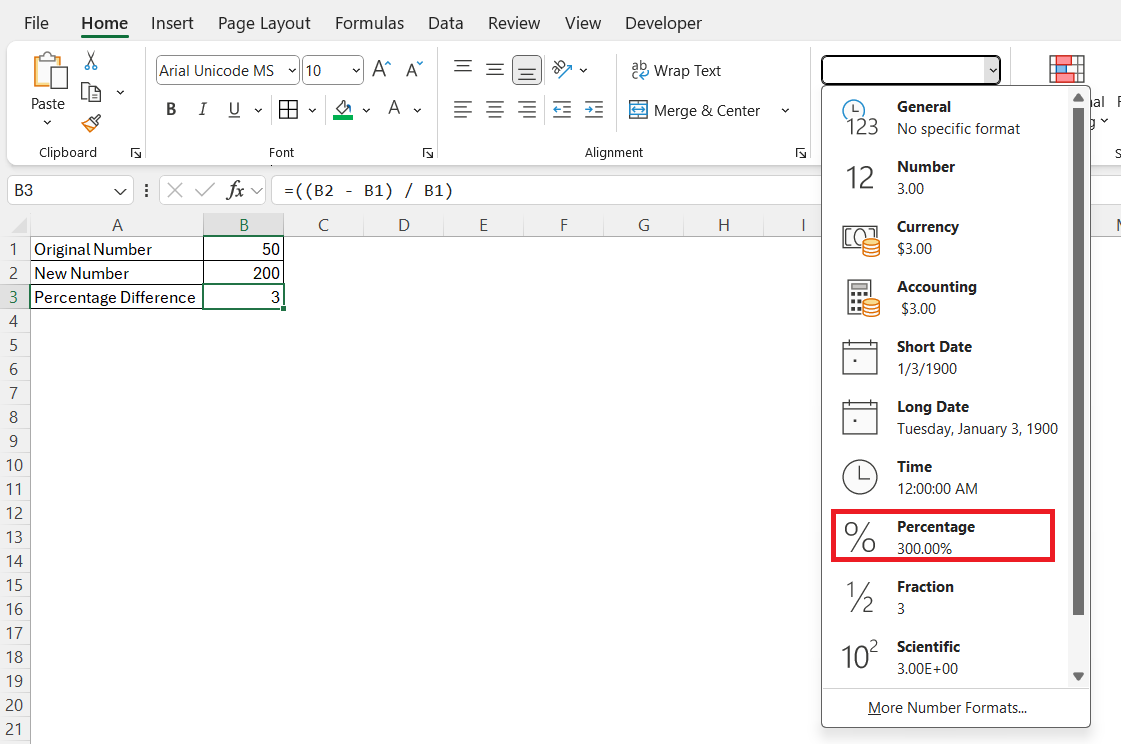
Task: Click the Copy icon
Action: point(91,92)
